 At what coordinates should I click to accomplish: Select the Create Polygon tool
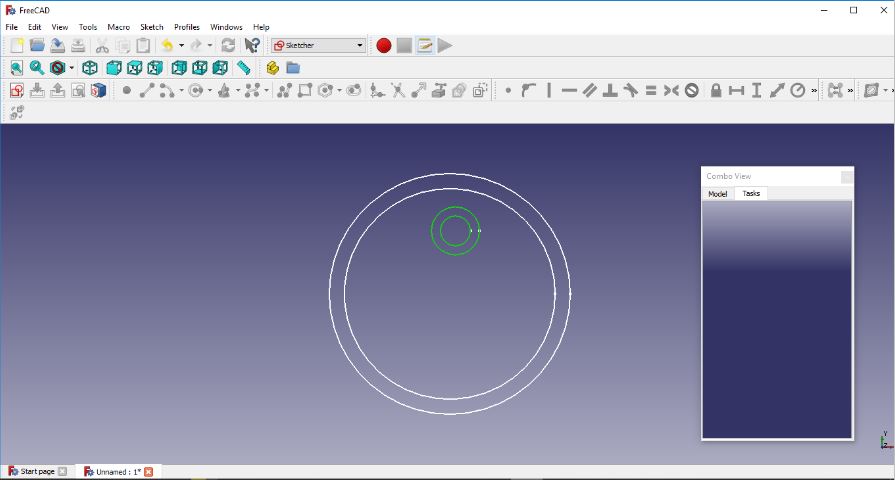pos(326,90)
